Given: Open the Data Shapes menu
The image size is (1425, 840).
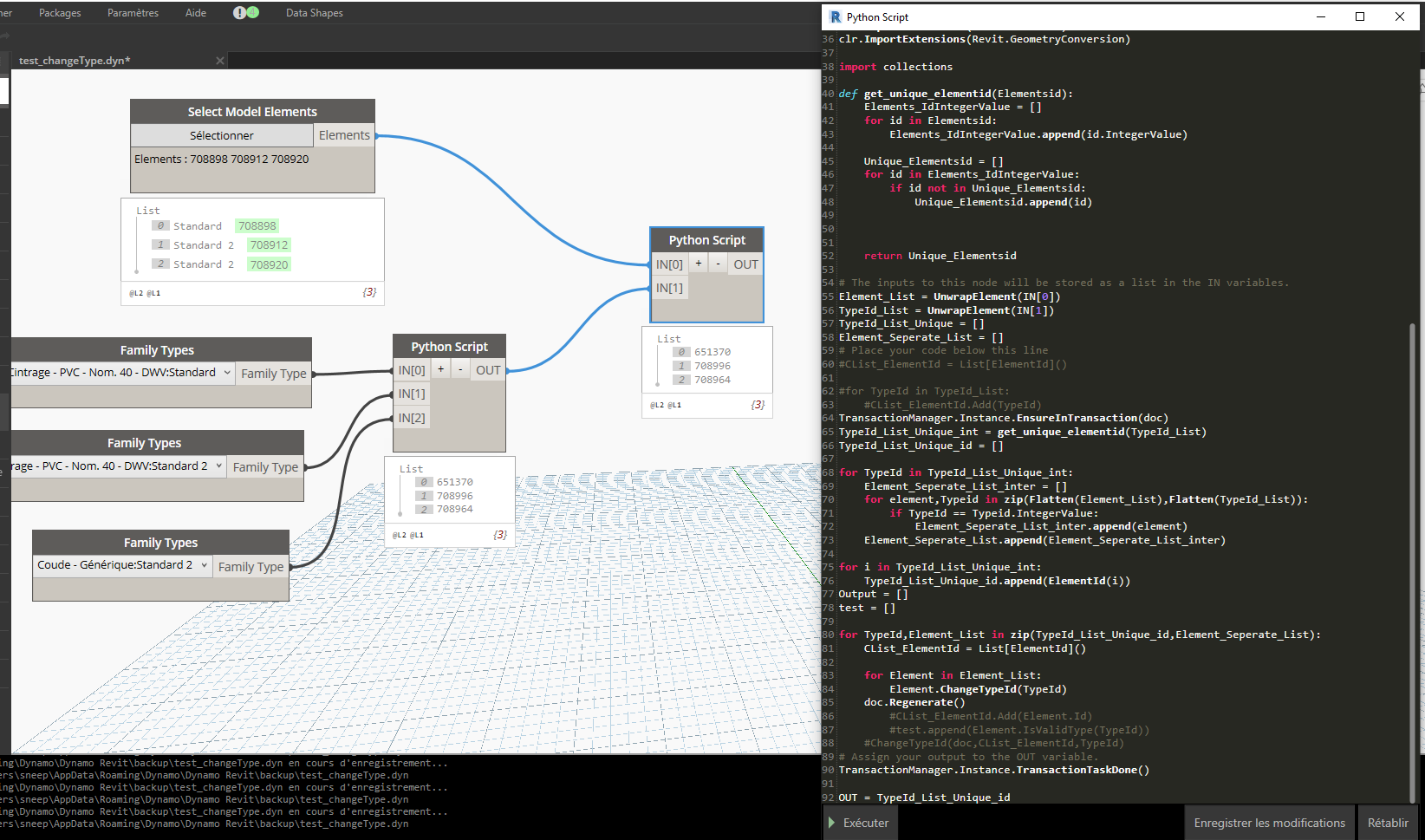Looking at the screenshot, I should (x=314, y=13).
